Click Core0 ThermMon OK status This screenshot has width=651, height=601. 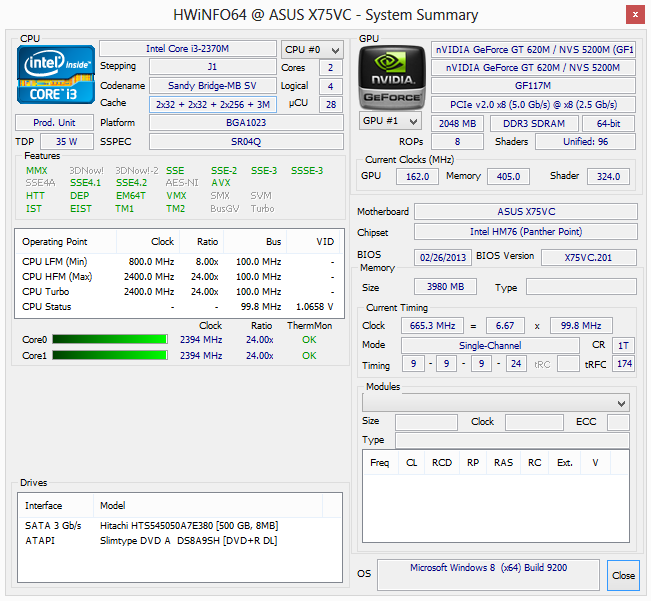click(x=309, y=340)
